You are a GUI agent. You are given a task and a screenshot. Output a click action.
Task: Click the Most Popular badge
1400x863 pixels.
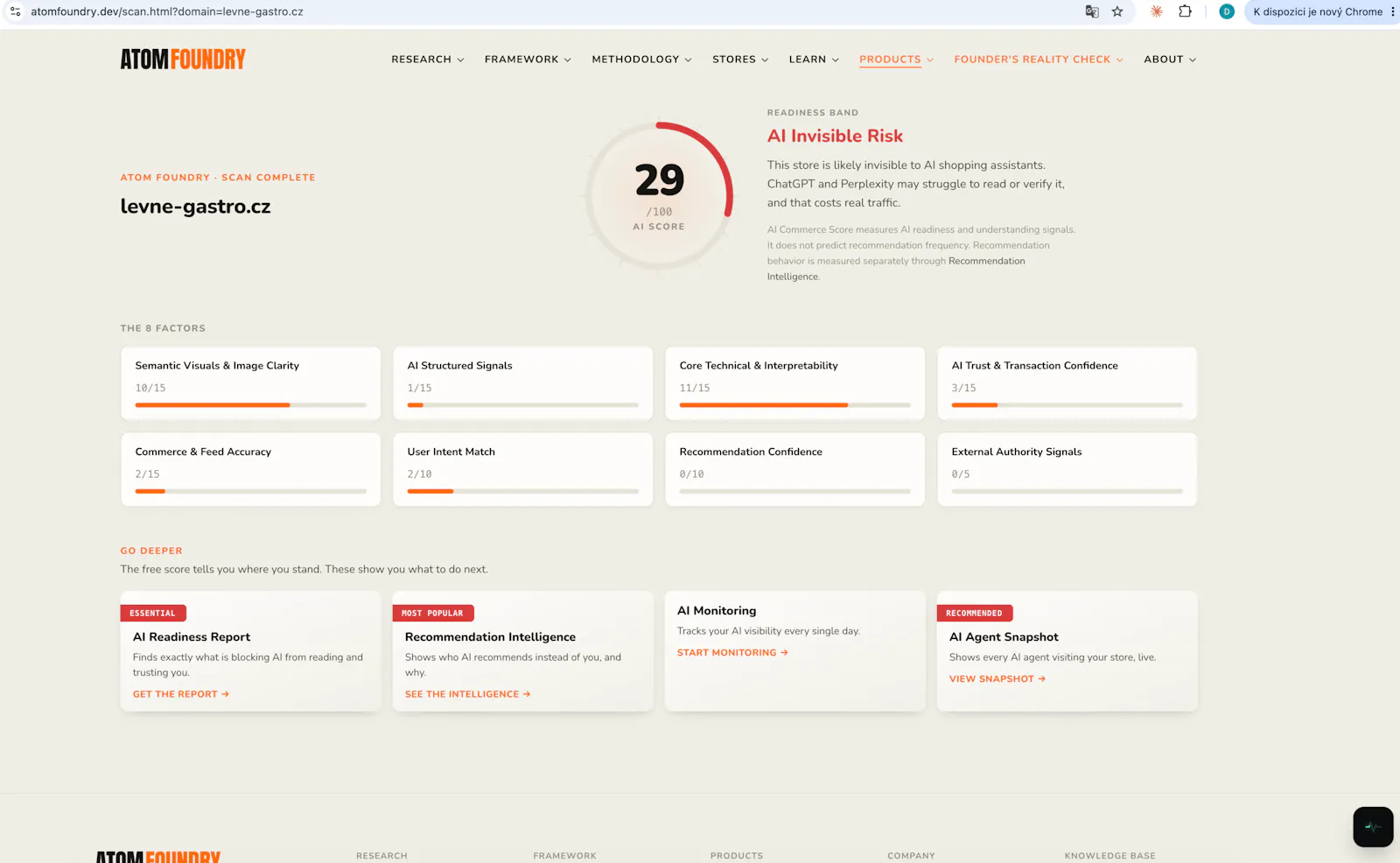click(x=432, y=614)
